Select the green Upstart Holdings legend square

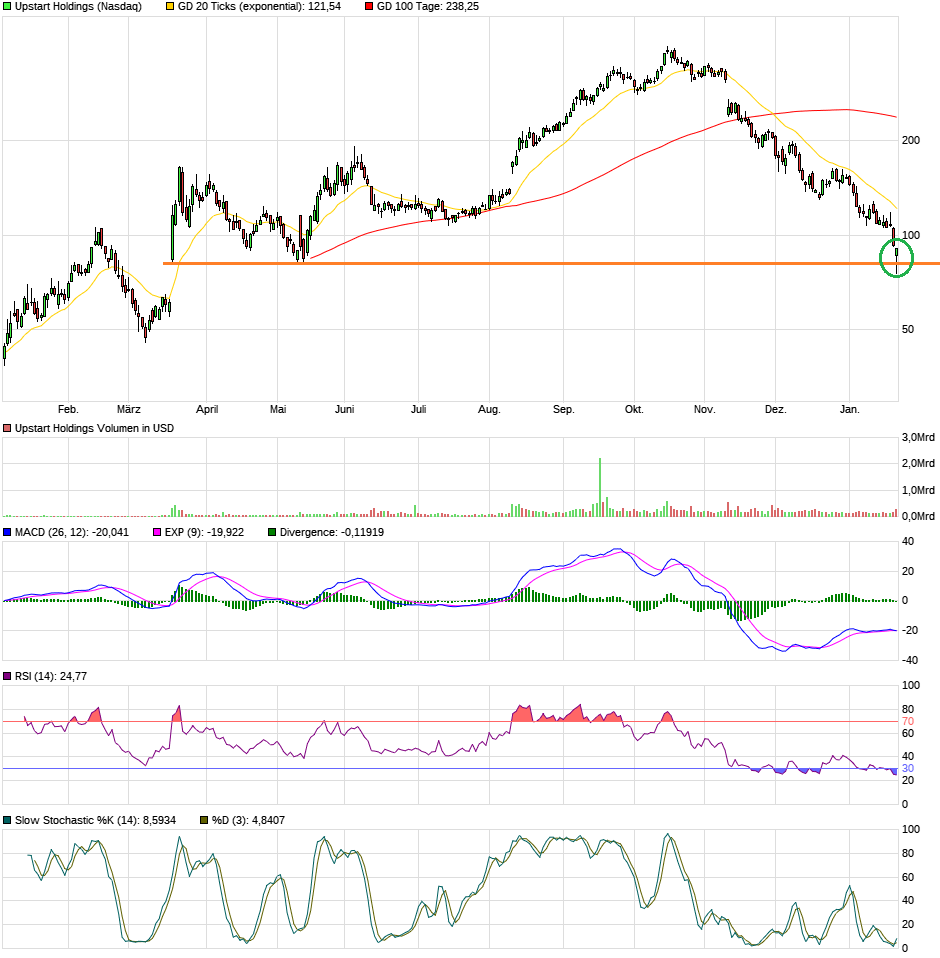pyautogui.click(x=7, y=7)
